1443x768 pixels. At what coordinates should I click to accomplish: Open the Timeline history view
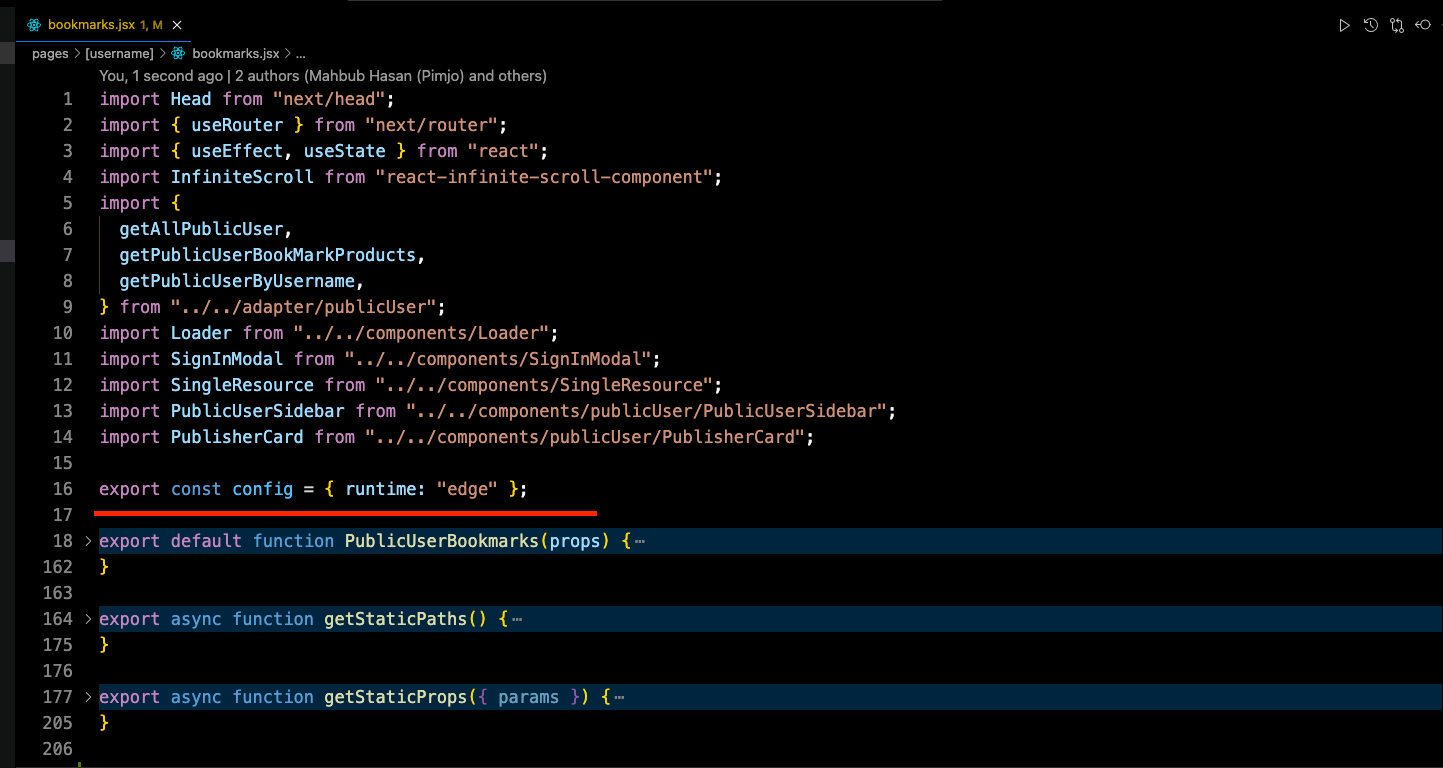[1371, 25]
